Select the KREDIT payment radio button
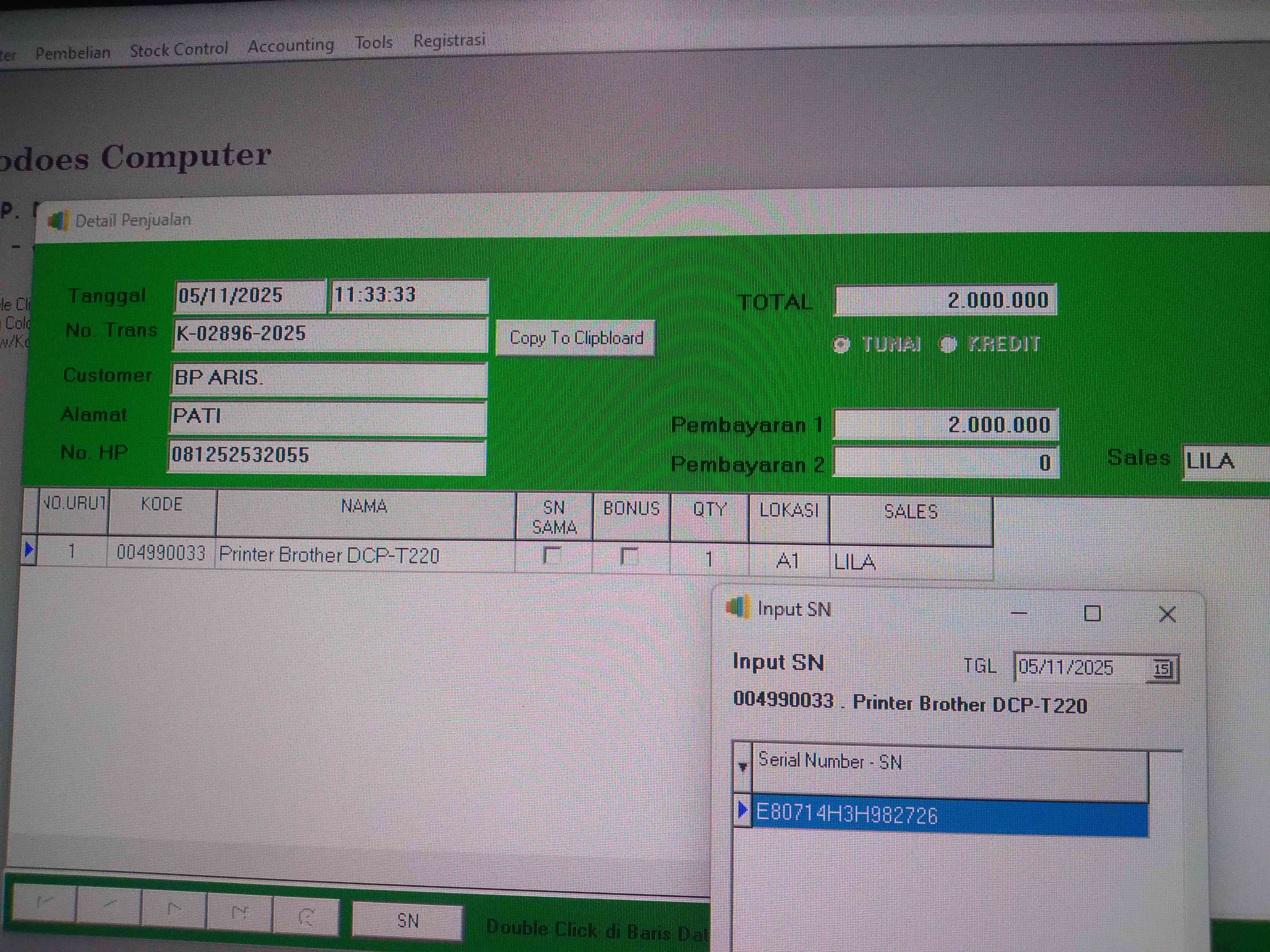Image resolution: width=1270 pixels, height=952 pixels. point(948,344)
